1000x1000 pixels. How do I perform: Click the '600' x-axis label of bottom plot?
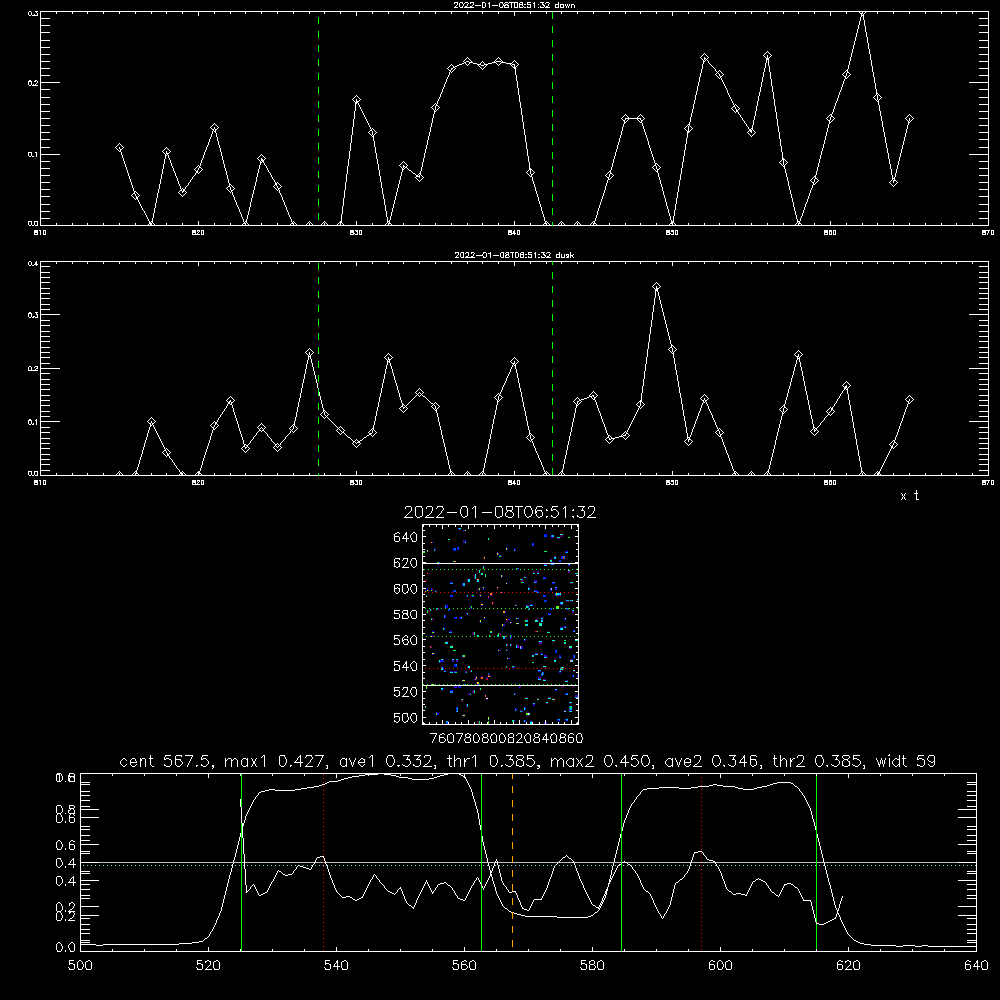tap(721, 966)
